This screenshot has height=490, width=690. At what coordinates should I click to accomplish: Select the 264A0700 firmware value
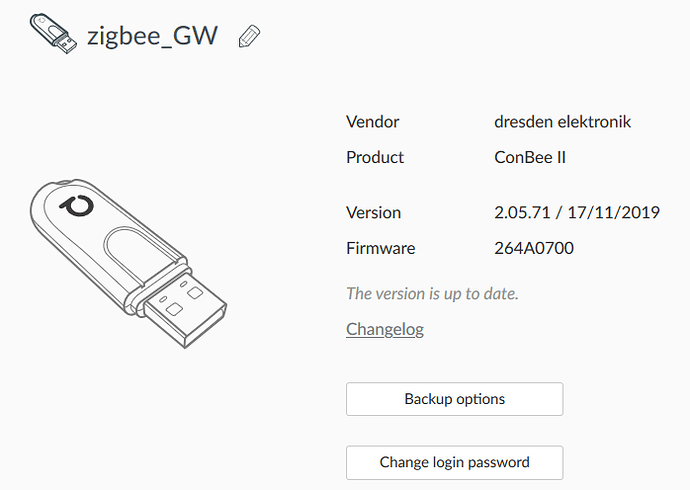tap(534, 249)
